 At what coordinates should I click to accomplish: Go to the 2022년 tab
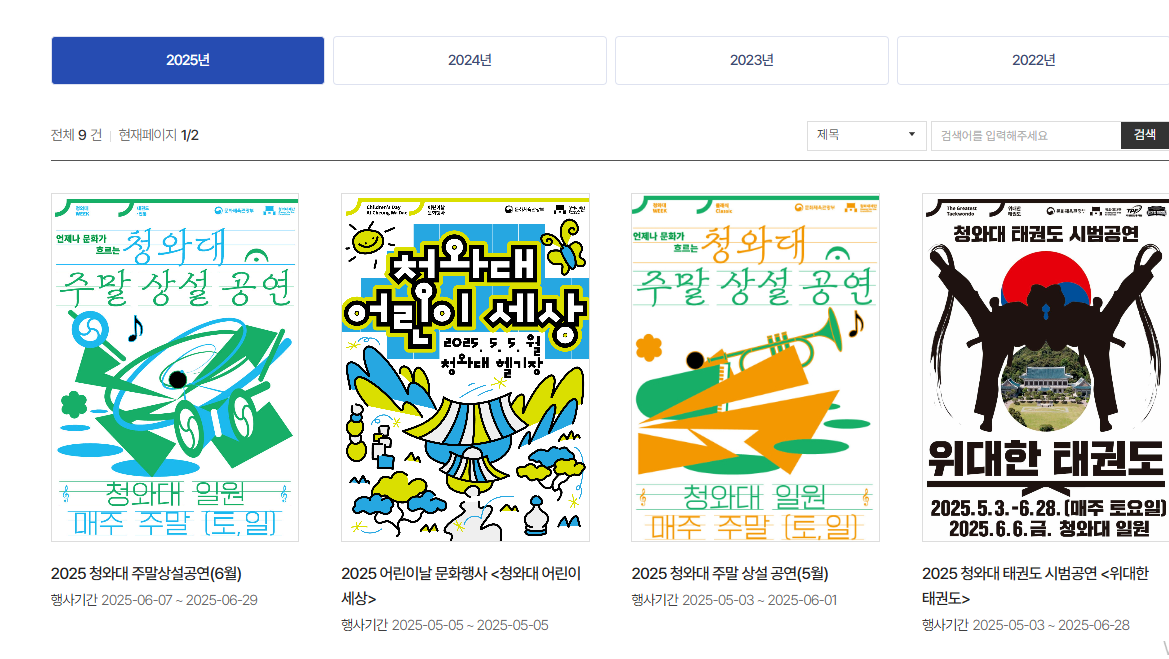coord(1033,60)
